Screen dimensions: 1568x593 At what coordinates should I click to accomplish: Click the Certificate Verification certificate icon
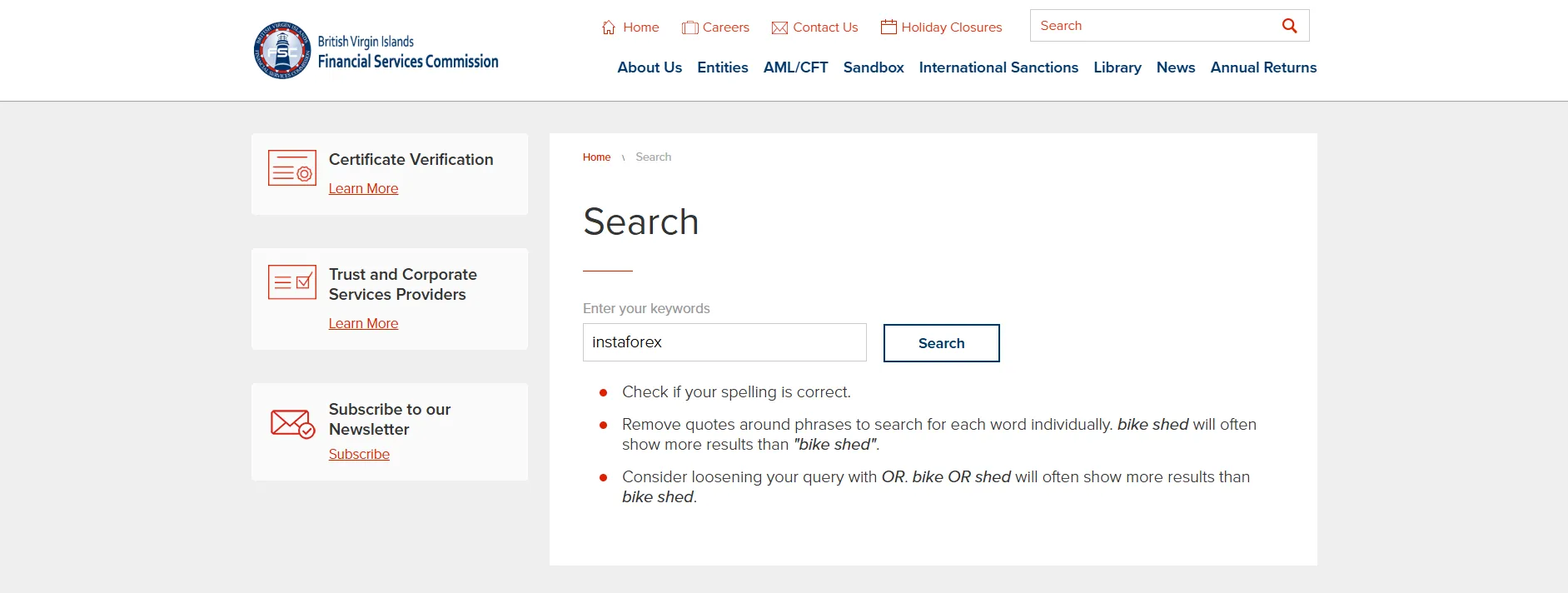click(x=292, y=167)
